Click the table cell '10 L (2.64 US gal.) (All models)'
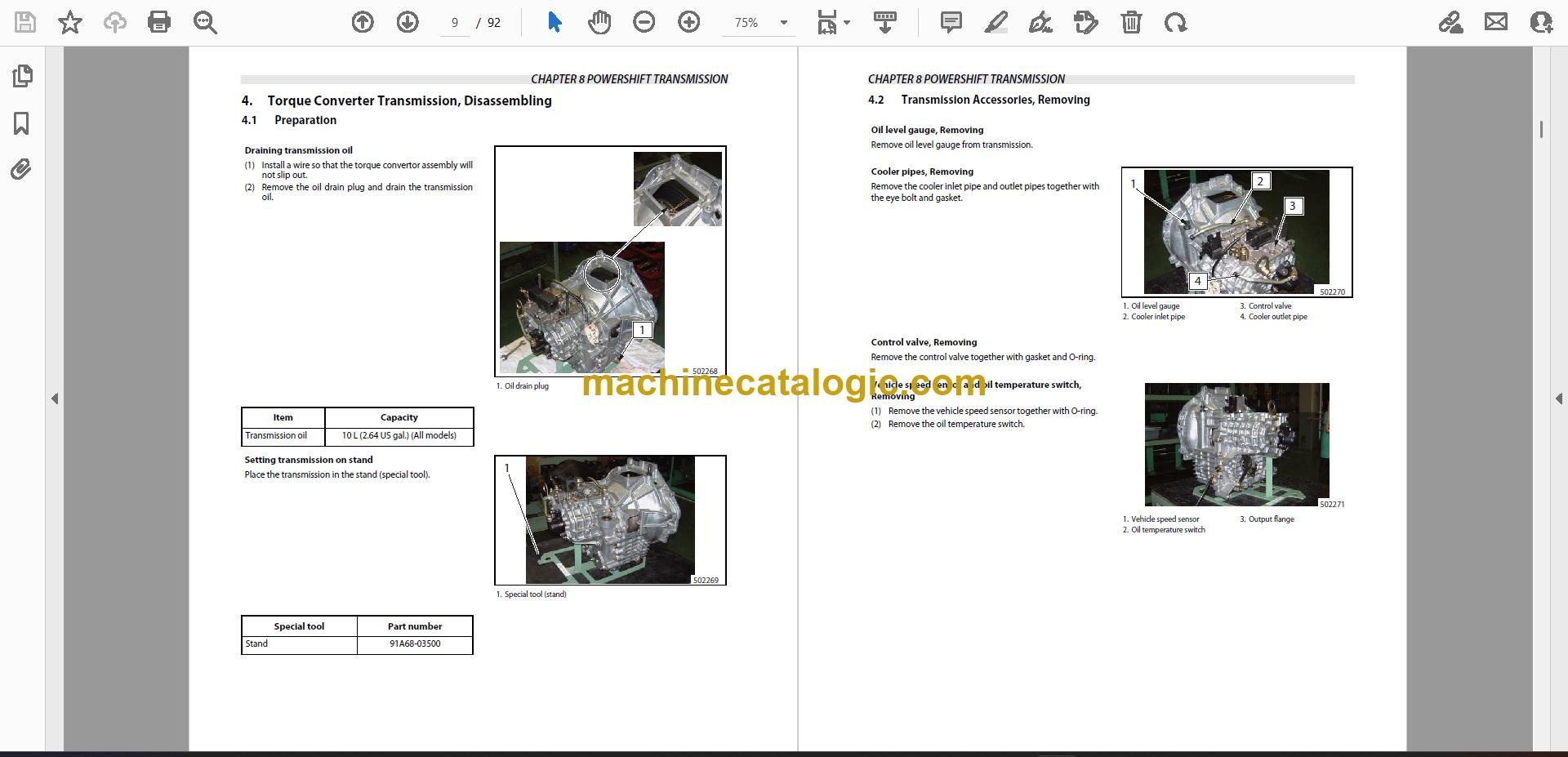1568x757 pixels. tap(399, 436)
